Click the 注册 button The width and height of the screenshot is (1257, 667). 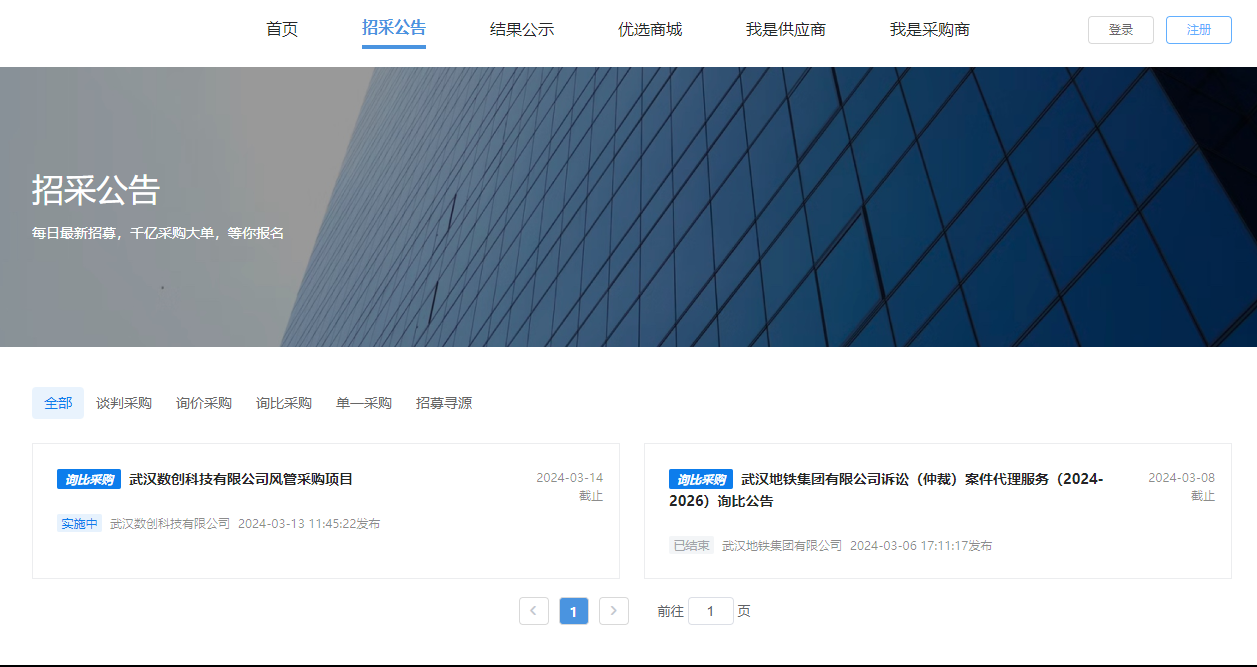[x=1199, y=30]
